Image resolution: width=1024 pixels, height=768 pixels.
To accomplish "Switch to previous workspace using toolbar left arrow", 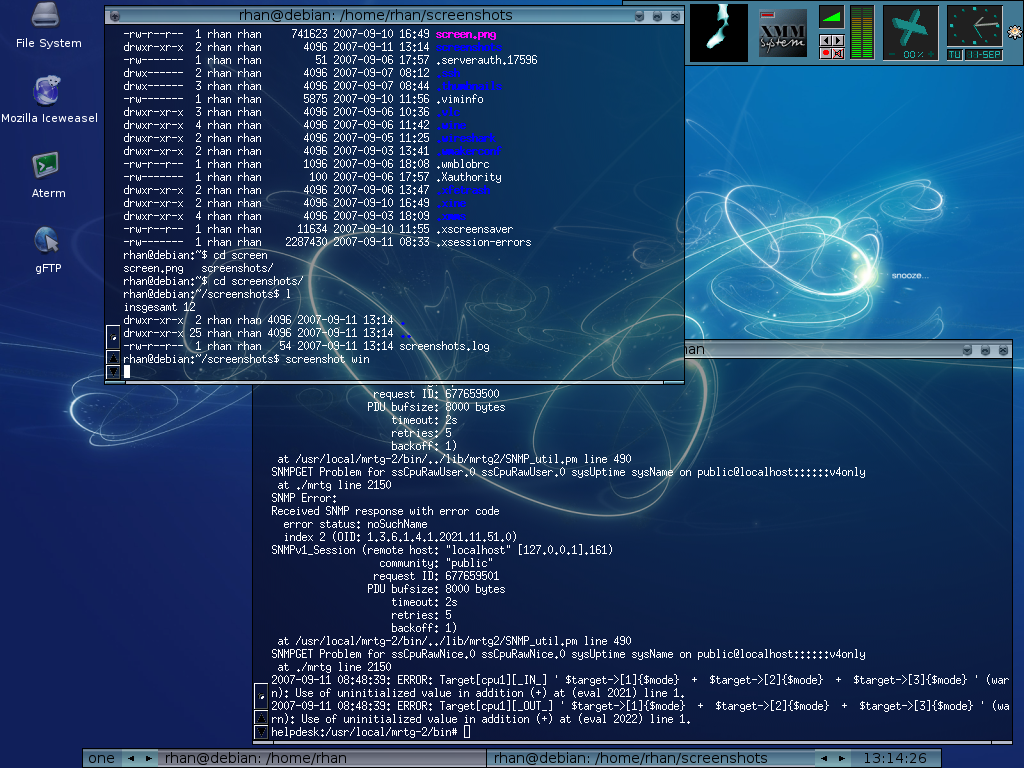I will [130, 758].
